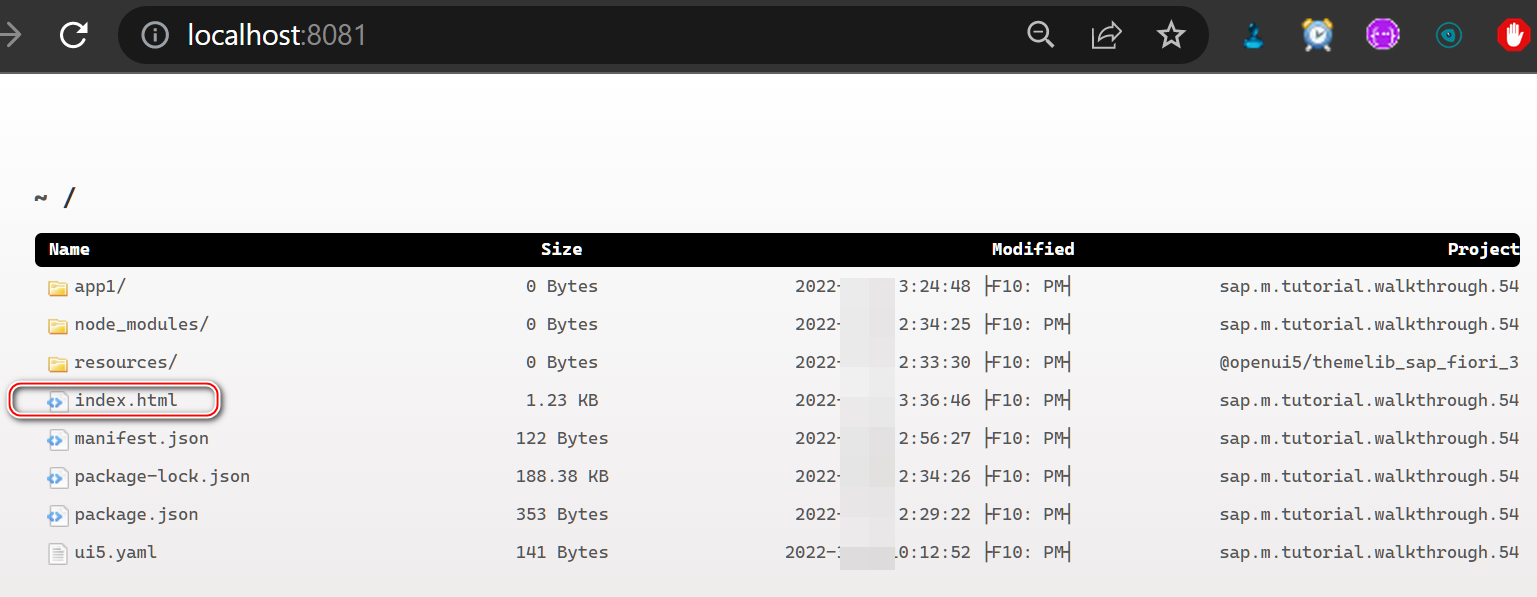Click the share page icon
The image size is (1537, 597).
pos(1106,36)
